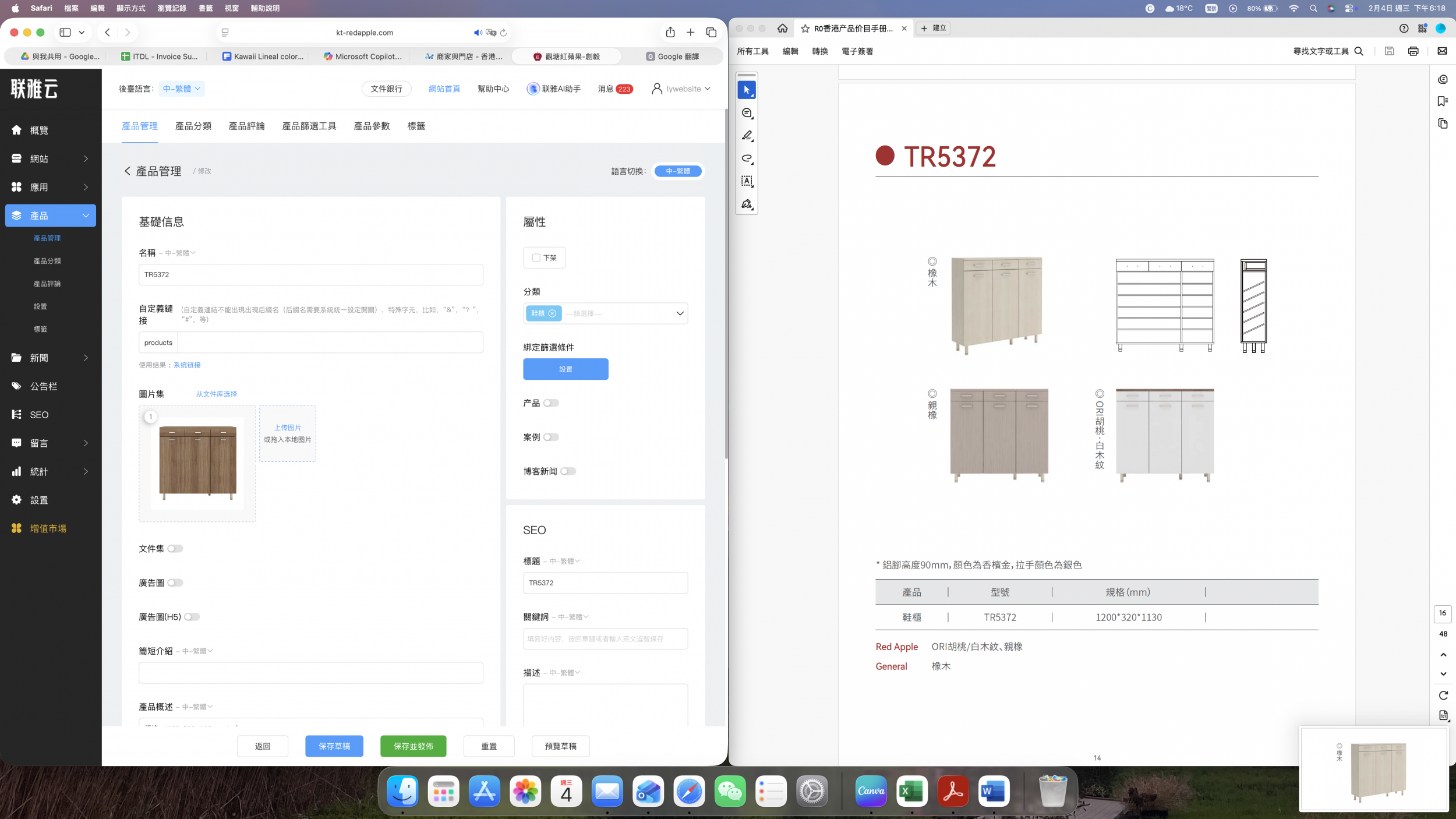1456x819 pixels.
Task: Click the Acrobat highlighter pen tool
Action: click(747, 136)
